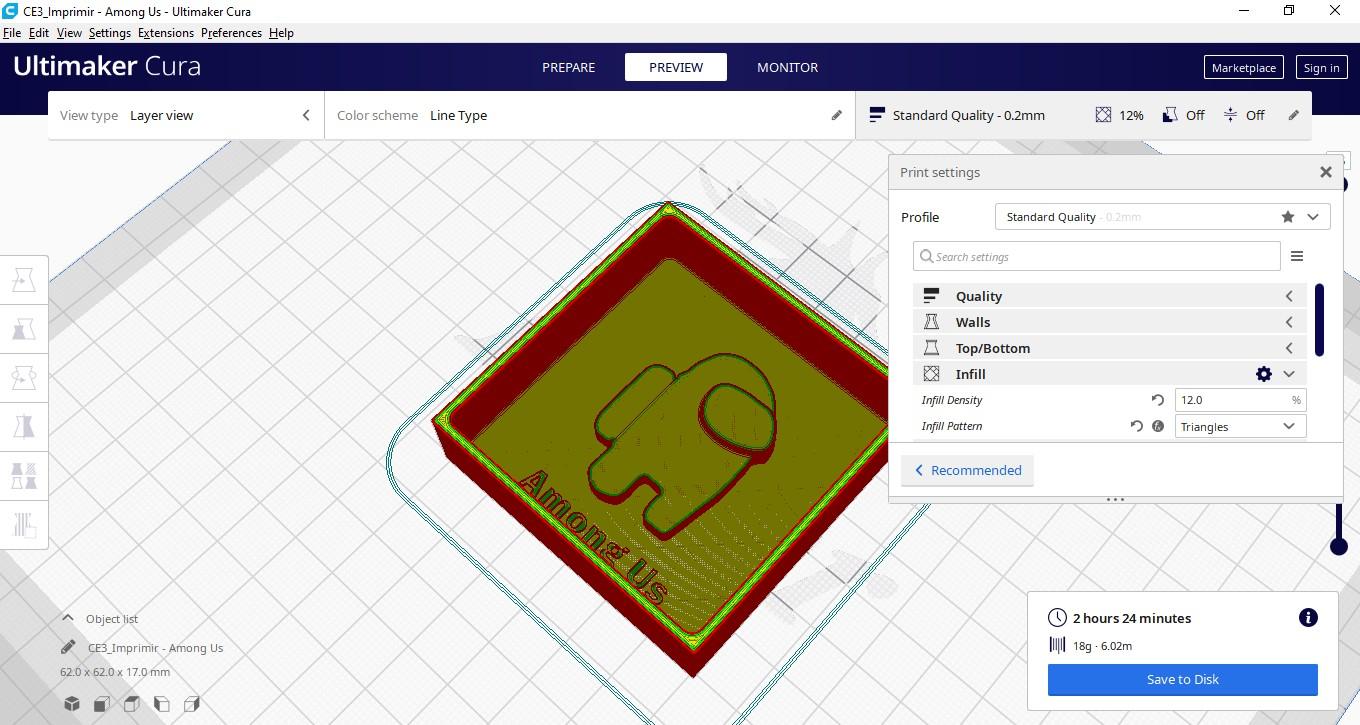Switch to the PREPARE stage tab
Image resolution: width=1360 pixels, height=725 pixels.
(568, 67)
